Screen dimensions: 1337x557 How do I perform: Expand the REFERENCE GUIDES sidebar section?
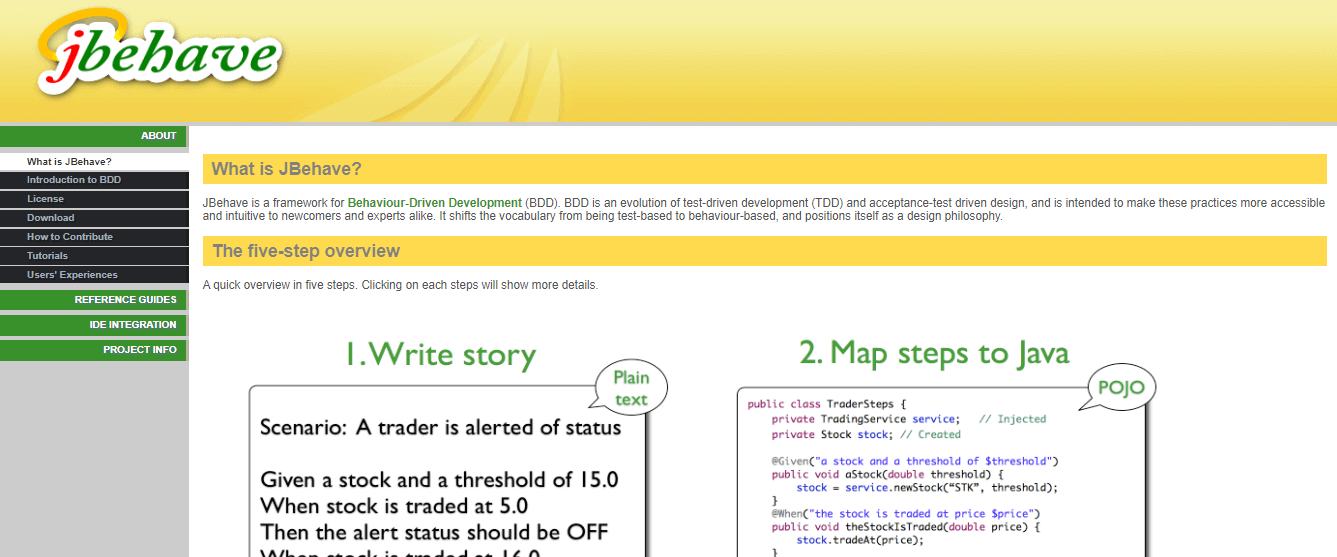pos(94,300)
